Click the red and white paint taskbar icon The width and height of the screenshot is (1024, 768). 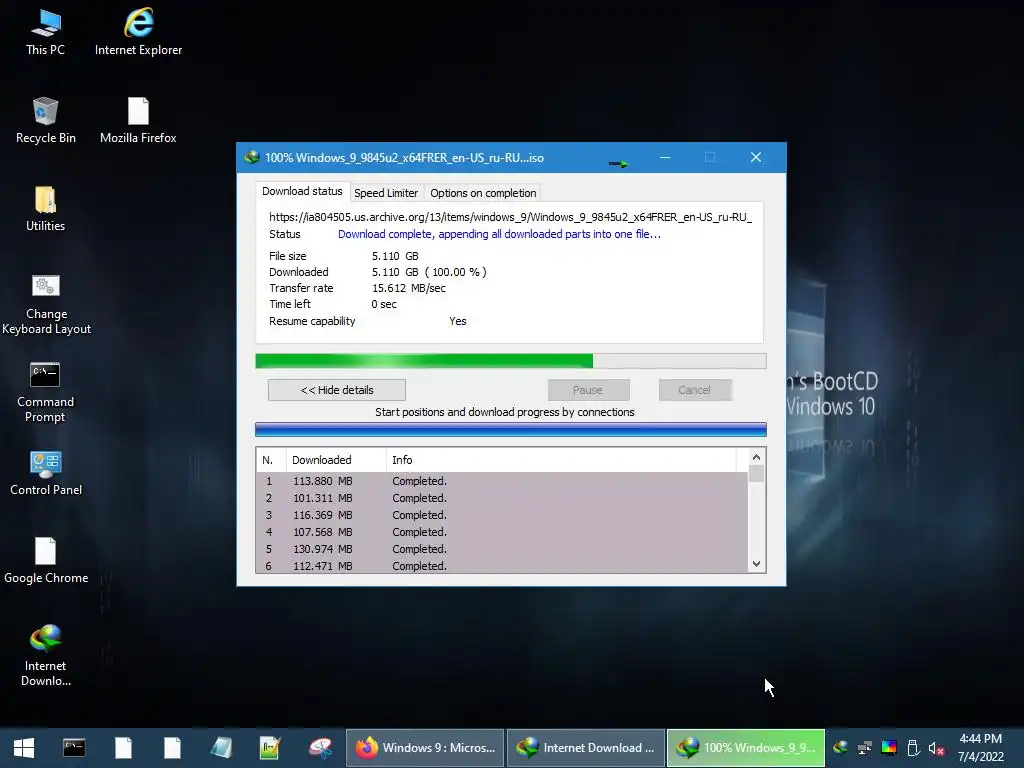click(320, 748)
